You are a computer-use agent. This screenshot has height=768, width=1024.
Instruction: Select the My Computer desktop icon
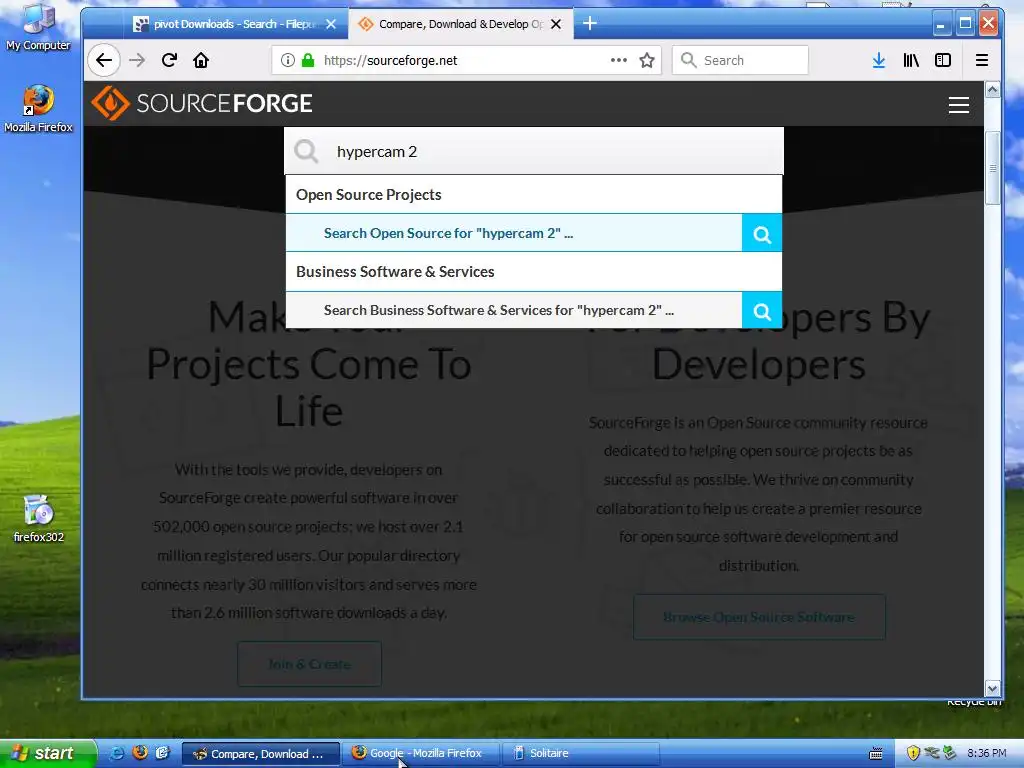pyautogui.click(x=38, y=27)
